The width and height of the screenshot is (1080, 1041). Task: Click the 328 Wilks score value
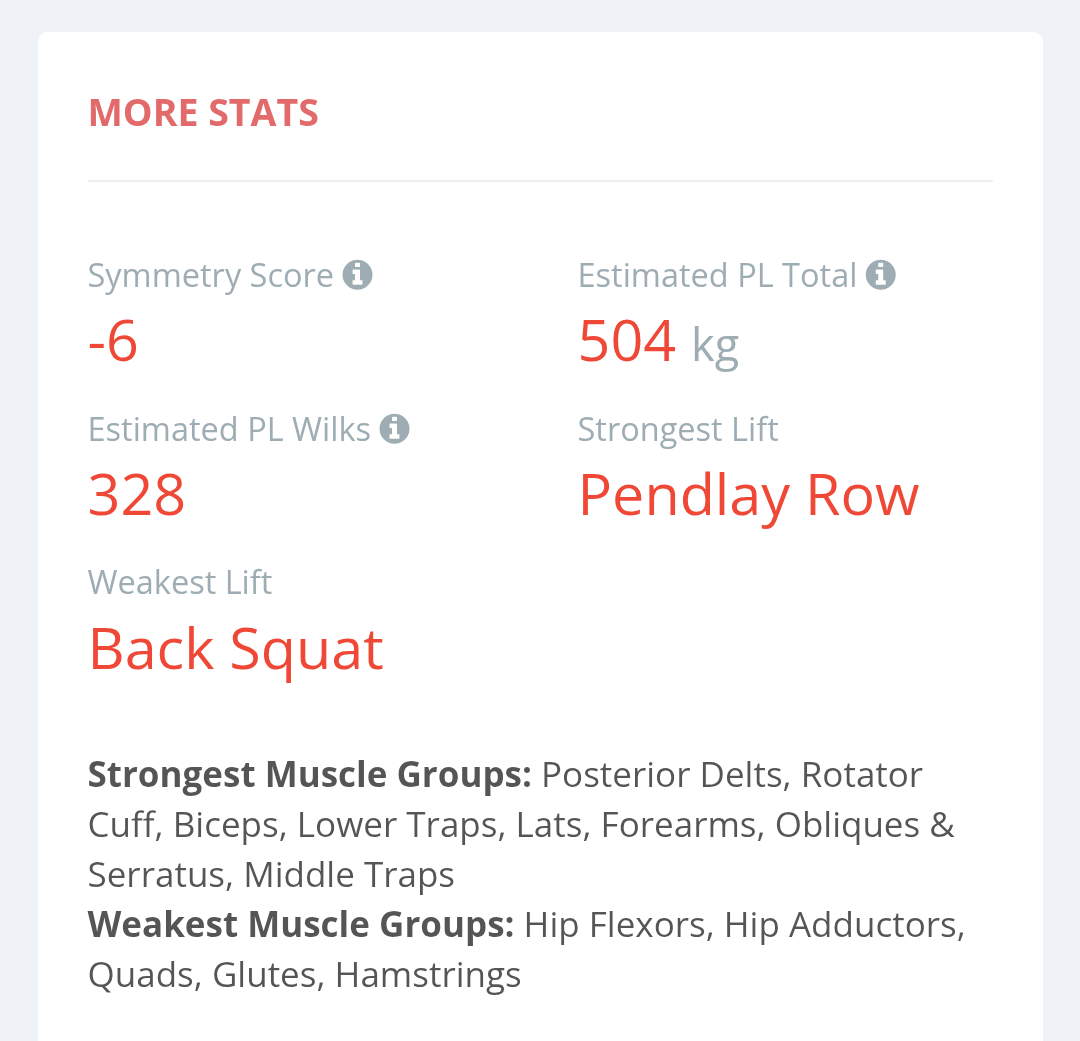[137, 495]
